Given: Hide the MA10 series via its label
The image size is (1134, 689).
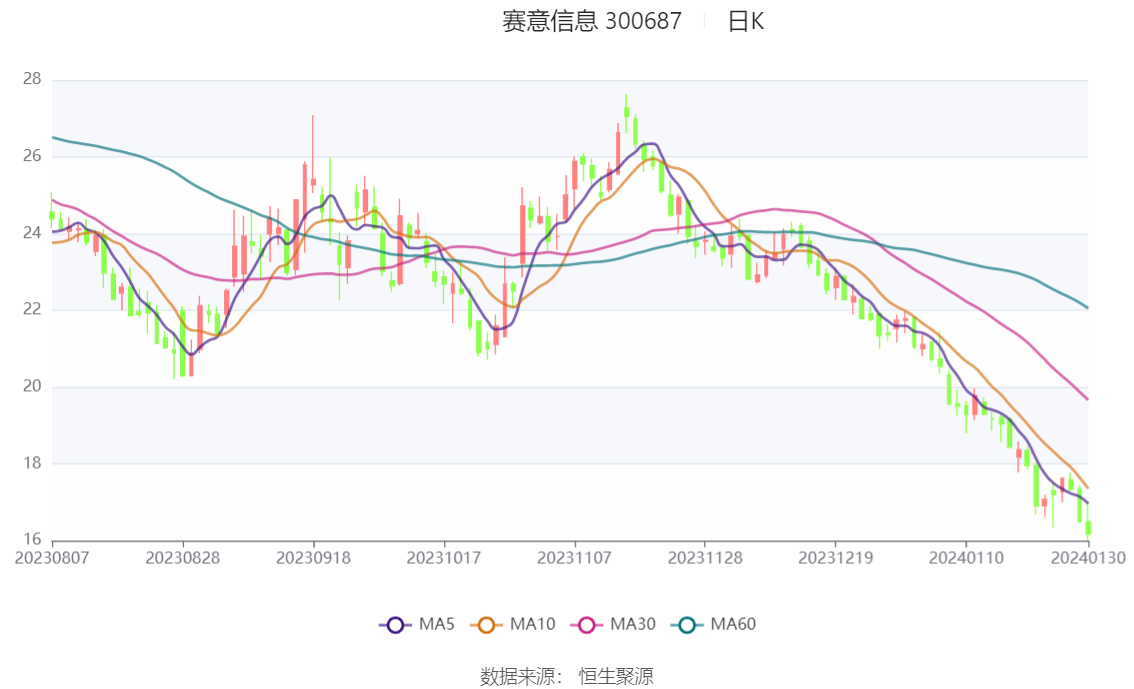Looking at the screenshot, I should (532, 625).
